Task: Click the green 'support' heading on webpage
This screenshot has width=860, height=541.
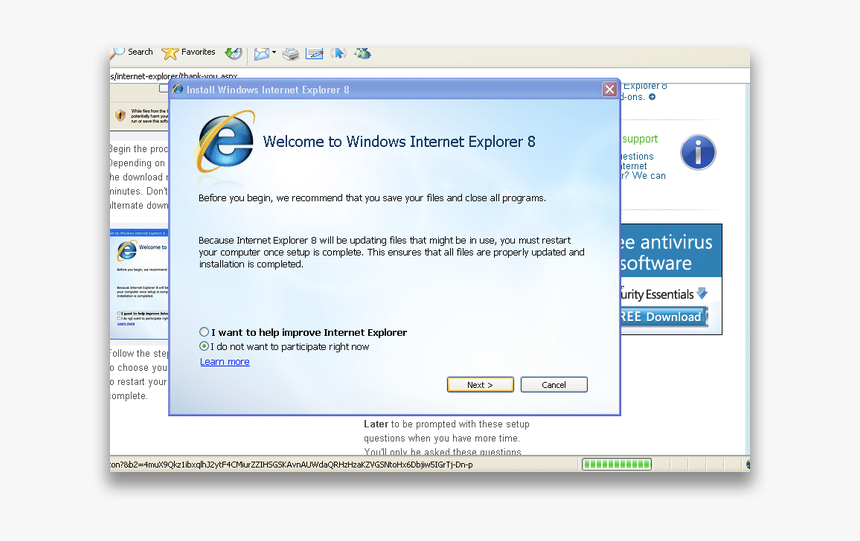Action: tap(640, 139)
